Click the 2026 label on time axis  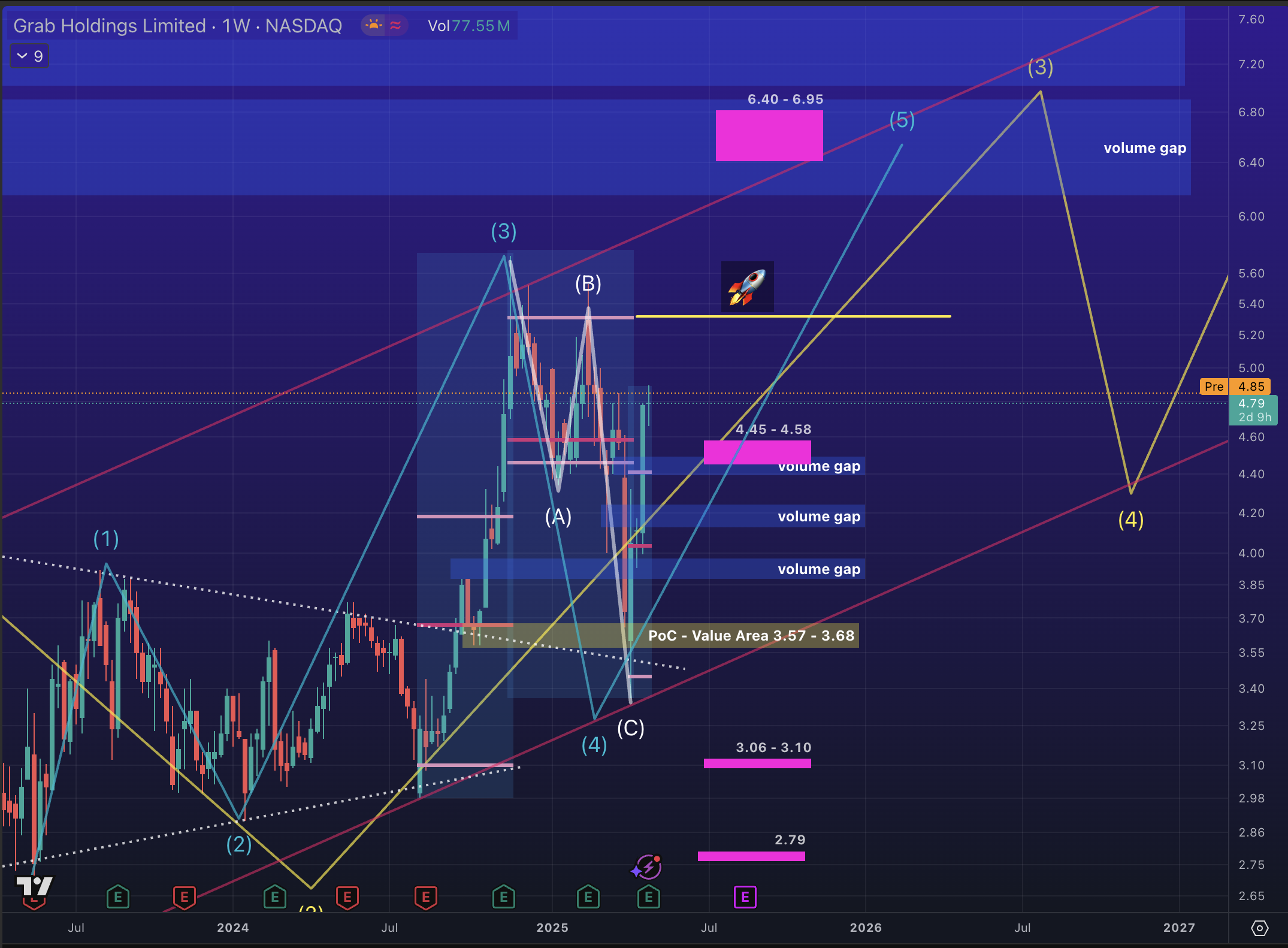(x=866, y=928)
